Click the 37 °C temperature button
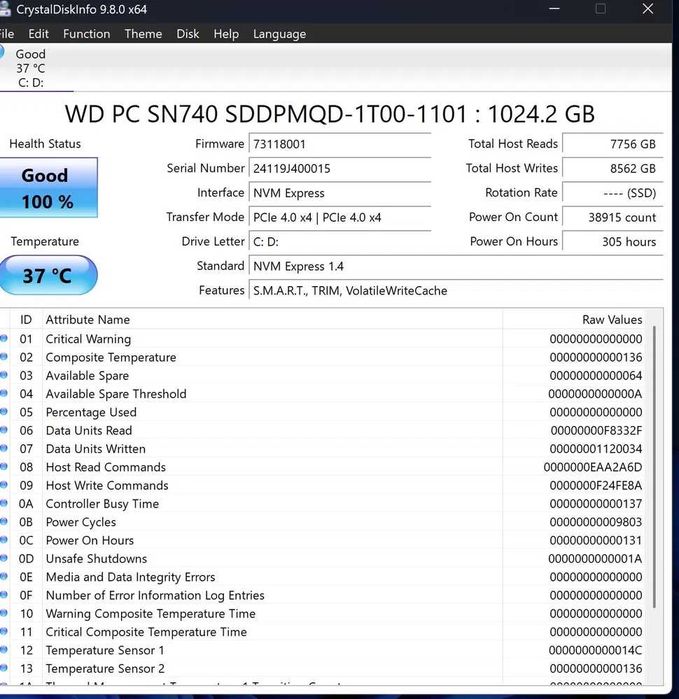The height and width of the screenshot is (699, 679). click(48, 275)
